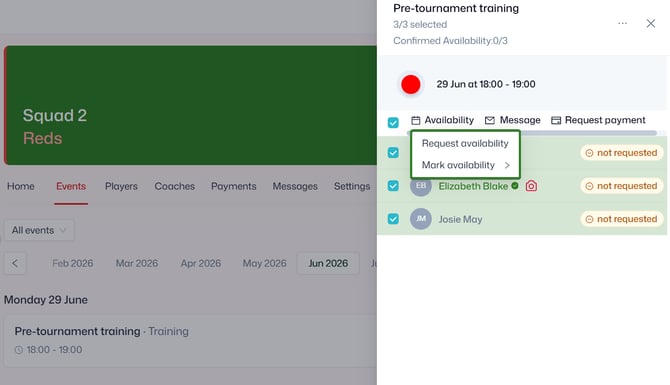Uncheck the select-all players checkbox
The height and width of the screenshot is (385, 670).
point(393,123)
